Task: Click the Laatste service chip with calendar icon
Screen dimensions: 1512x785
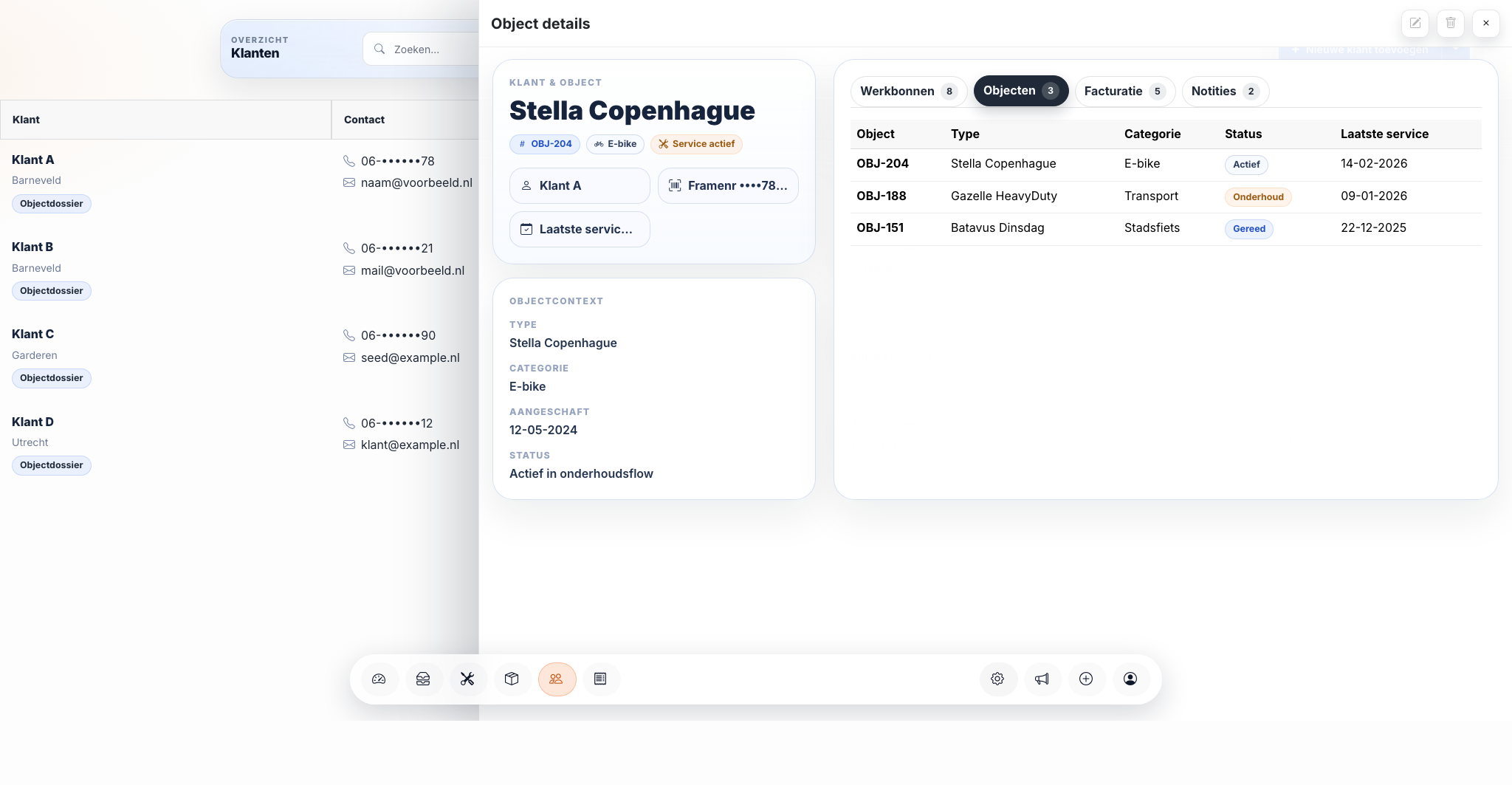Action: pyautogui.click(x=580, y=229)
